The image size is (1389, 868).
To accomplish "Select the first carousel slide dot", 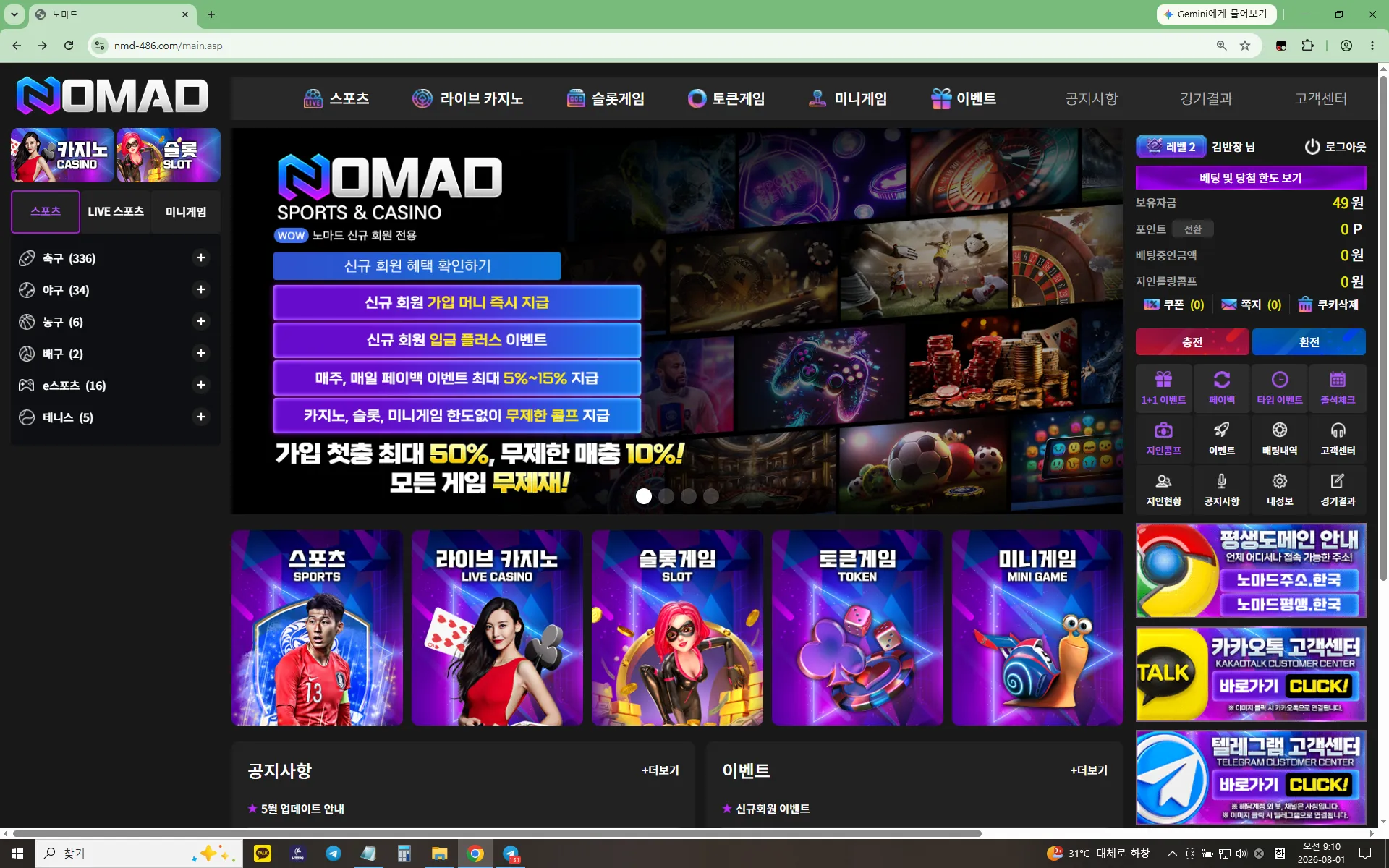I will 644,496.
